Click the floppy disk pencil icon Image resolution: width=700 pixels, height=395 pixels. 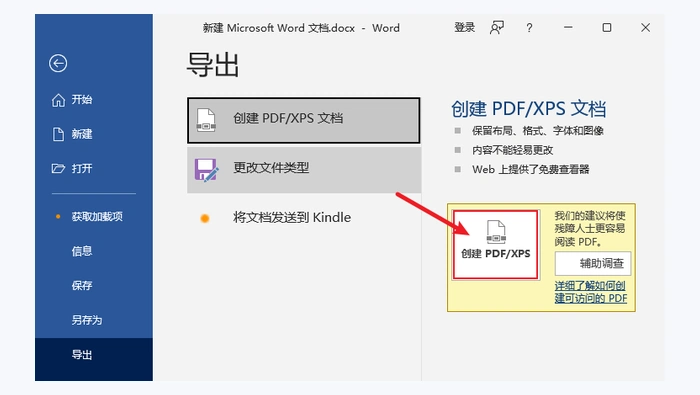click(206, 170)
